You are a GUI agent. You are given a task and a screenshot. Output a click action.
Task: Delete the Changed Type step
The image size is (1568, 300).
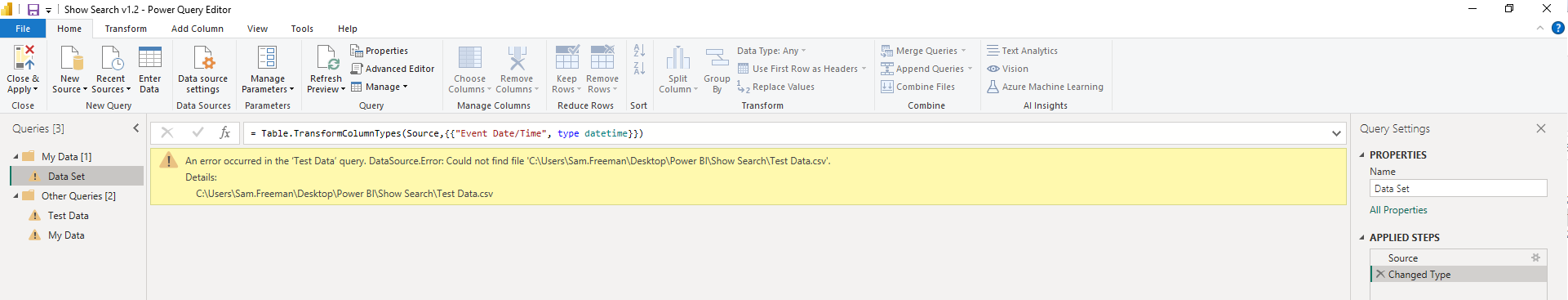tap(1380, 274)
